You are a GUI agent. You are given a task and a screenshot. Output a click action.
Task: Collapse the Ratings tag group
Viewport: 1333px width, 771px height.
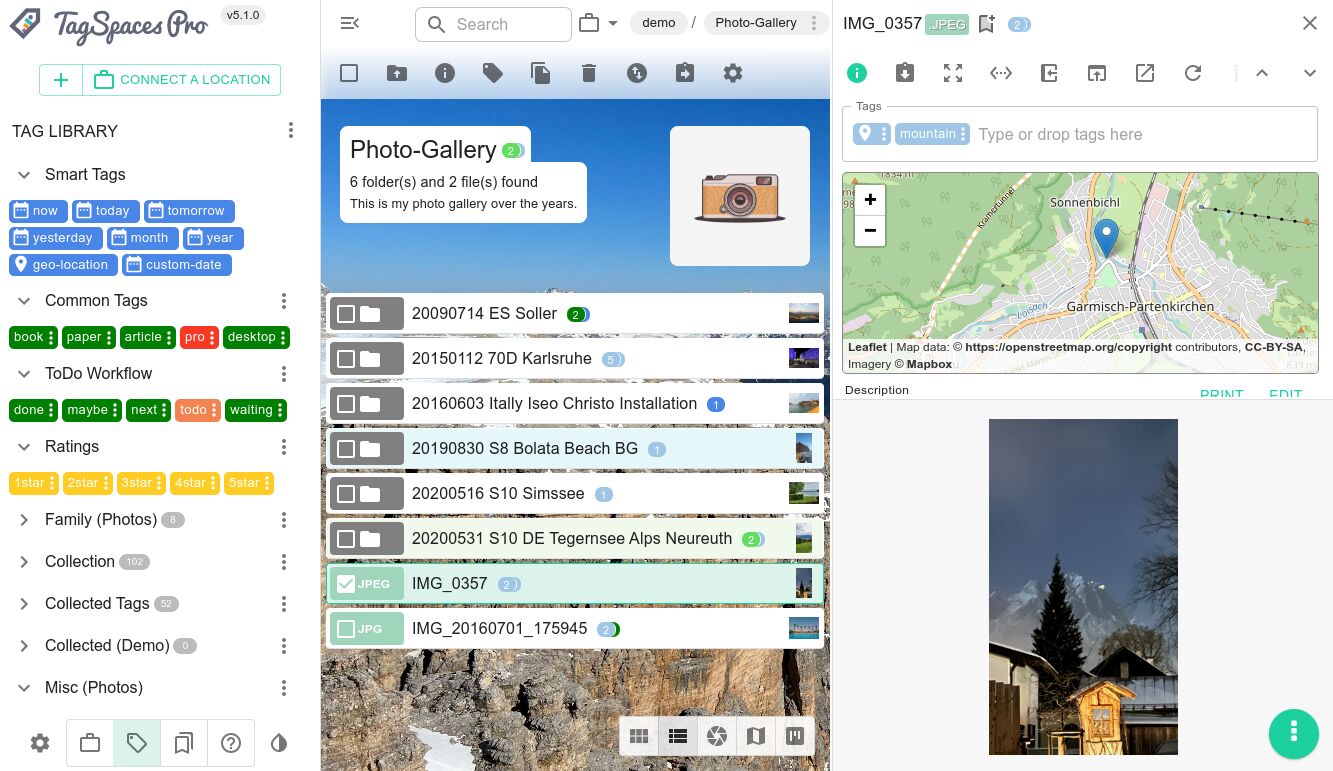tap(24, 447)
